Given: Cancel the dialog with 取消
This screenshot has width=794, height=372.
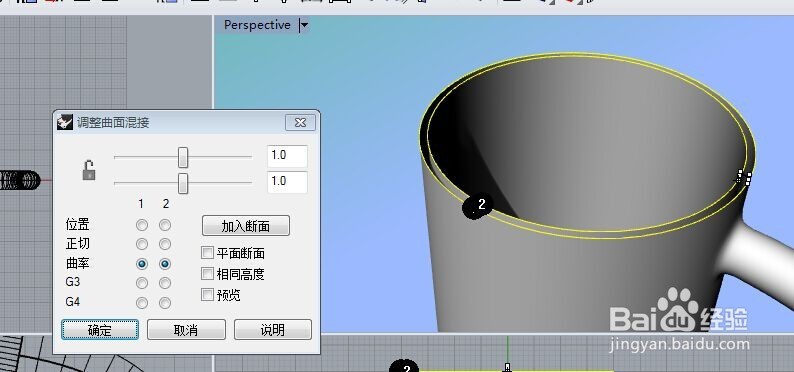Looking at the screenshot, I should pyautogui.click(x=186, y=330).
